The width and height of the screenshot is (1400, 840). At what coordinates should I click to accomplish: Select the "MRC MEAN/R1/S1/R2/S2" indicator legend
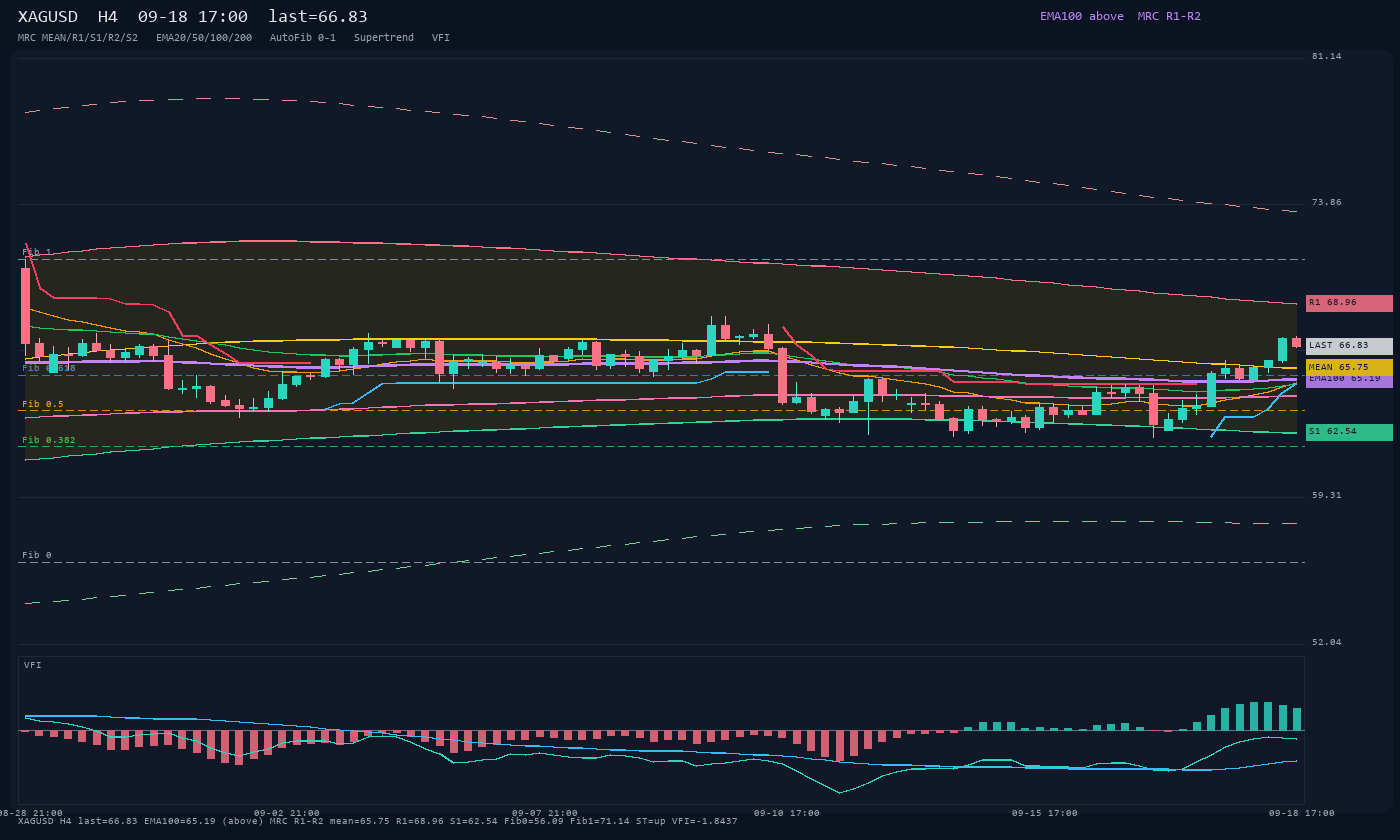pos(78,38)
